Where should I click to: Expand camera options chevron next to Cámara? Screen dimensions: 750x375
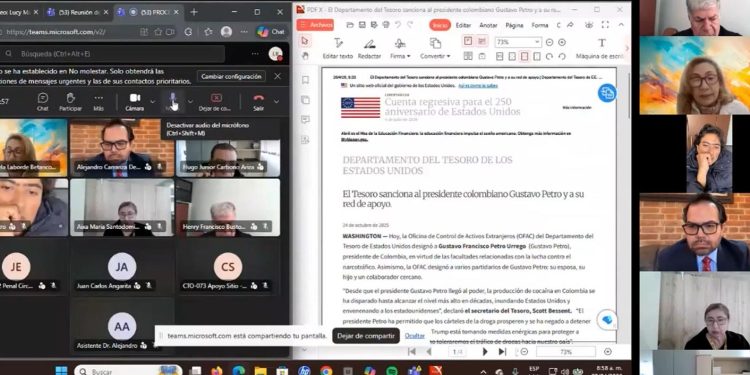pos(153,101)
